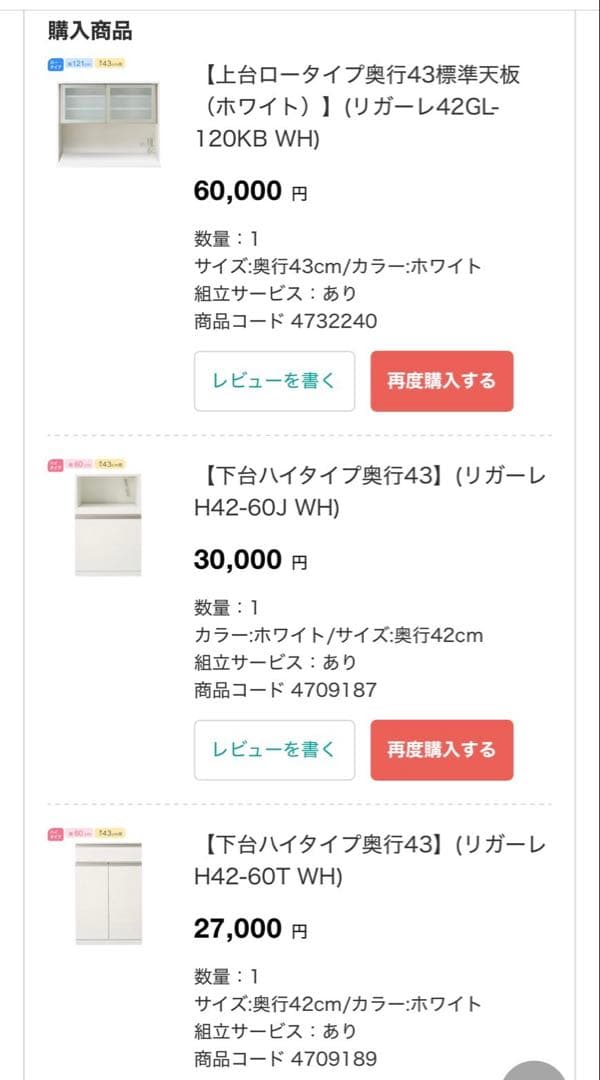The width and height of the screenshot is (600, 1080).
Task: Click the 再度購入する button for the 30,000円 item
Action: [443, 750]
